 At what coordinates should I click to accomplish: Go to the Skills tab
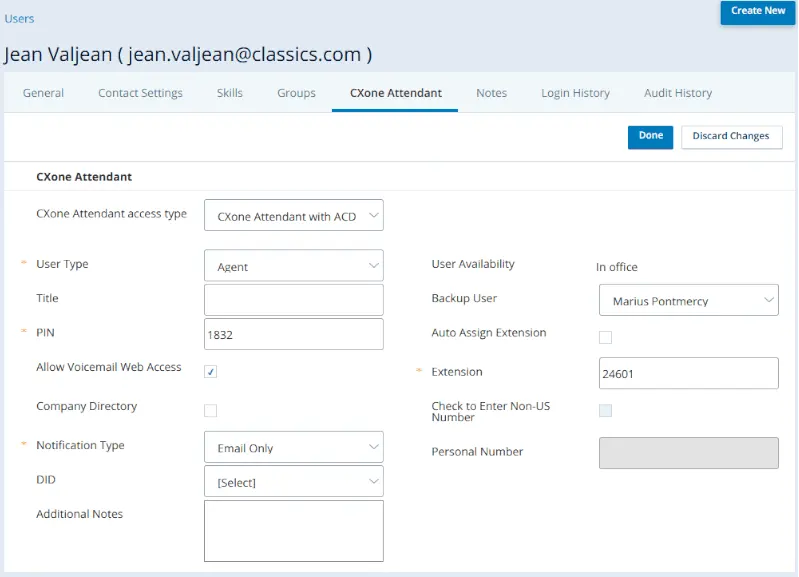pos(230,93)
